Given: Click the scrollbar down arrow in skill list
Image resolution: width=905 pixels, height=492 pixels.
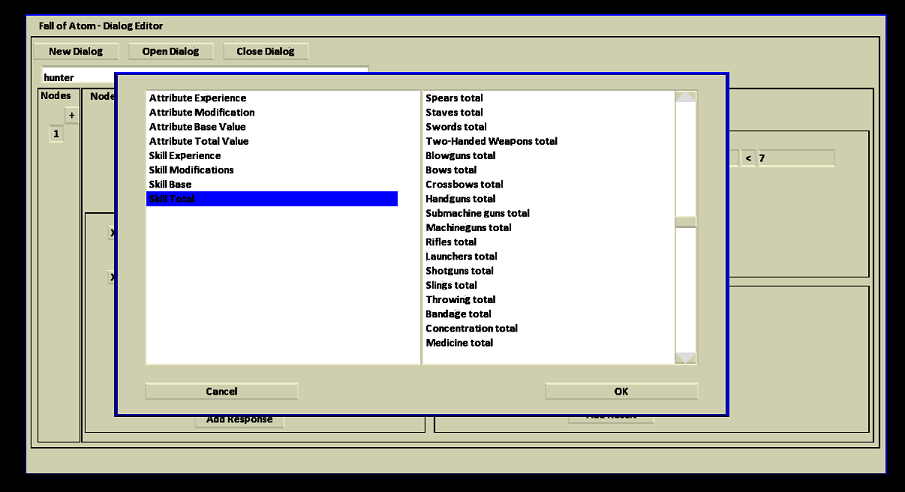Looking at the screenshot, I should (x=686, y=358).
